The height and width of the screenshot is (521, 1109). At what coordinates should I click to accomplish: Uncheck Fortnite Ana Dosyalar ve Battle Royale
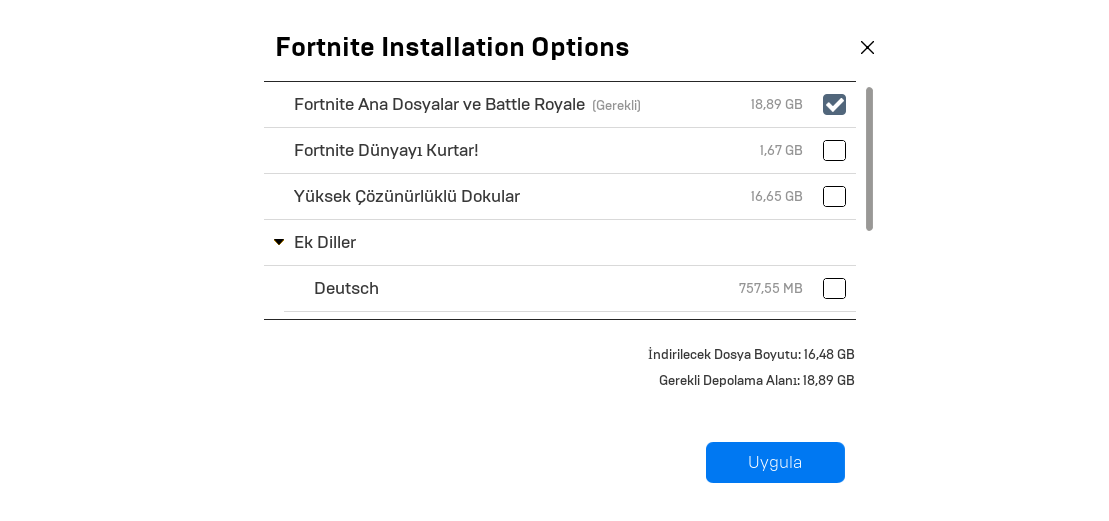pos(834,105)
